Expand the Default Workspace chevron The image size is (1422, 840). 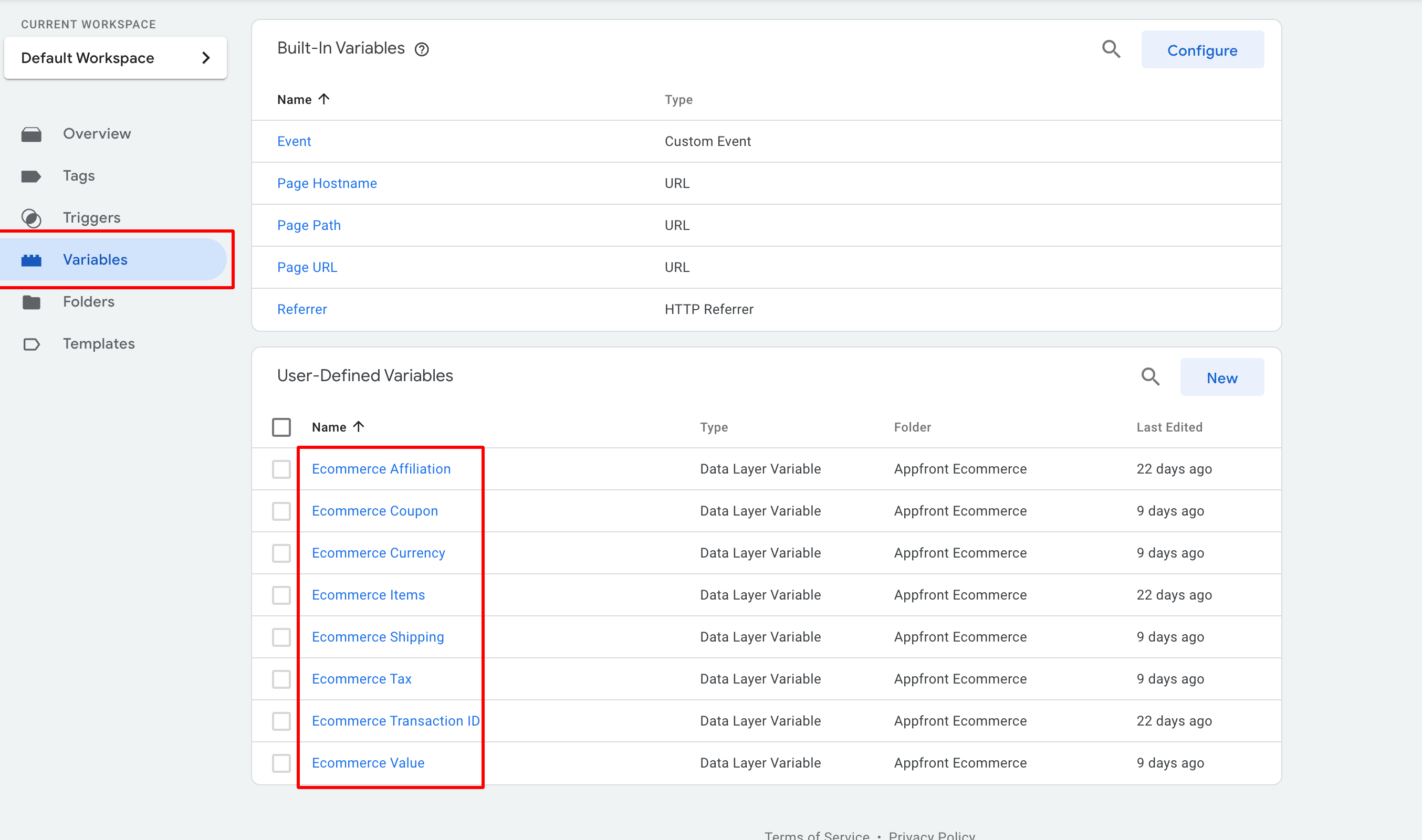(206, 58)
